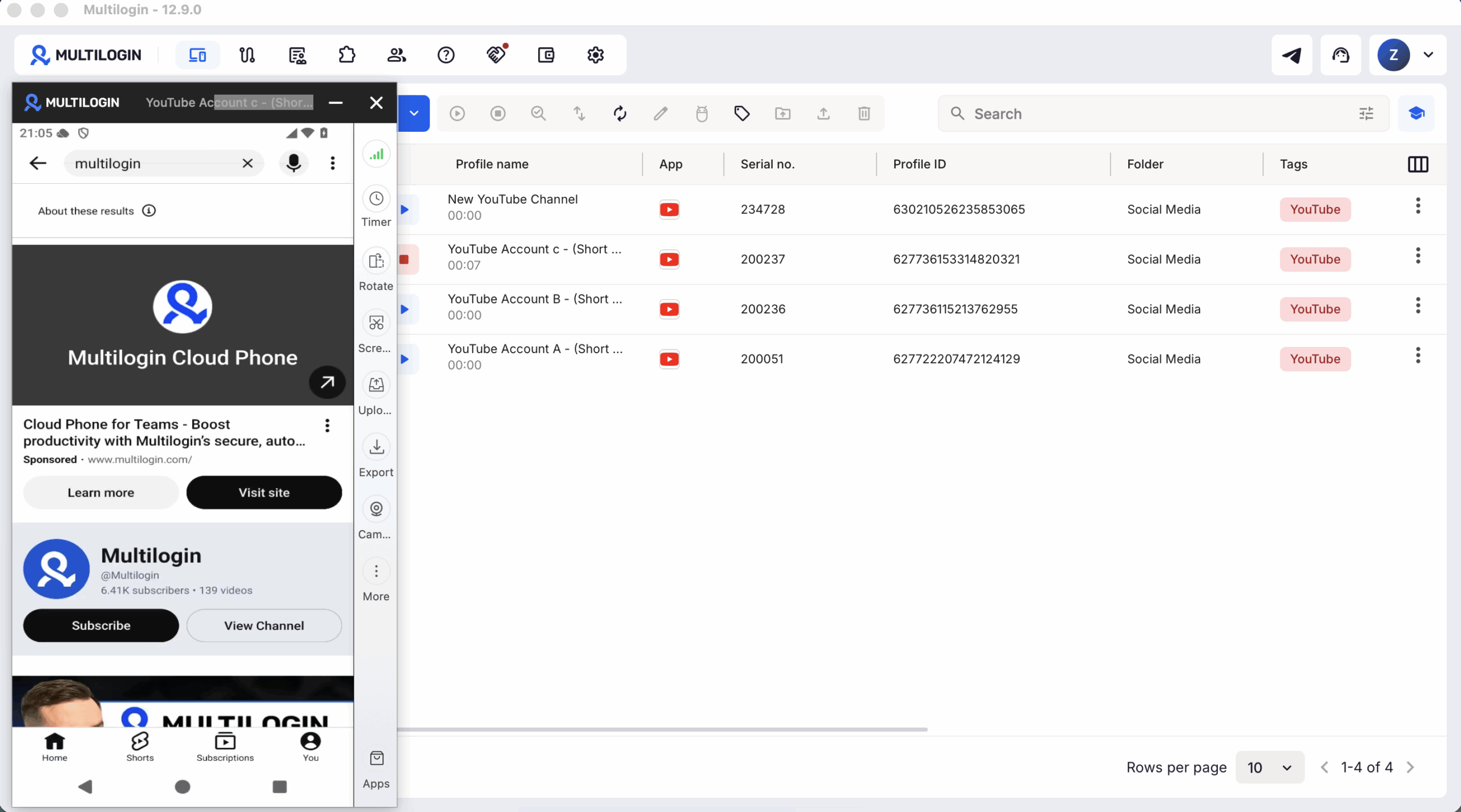Open the help question mark icon
The width and height of the screenshot is (1461, 812).
pyautogui.click(x=446, y=55)
